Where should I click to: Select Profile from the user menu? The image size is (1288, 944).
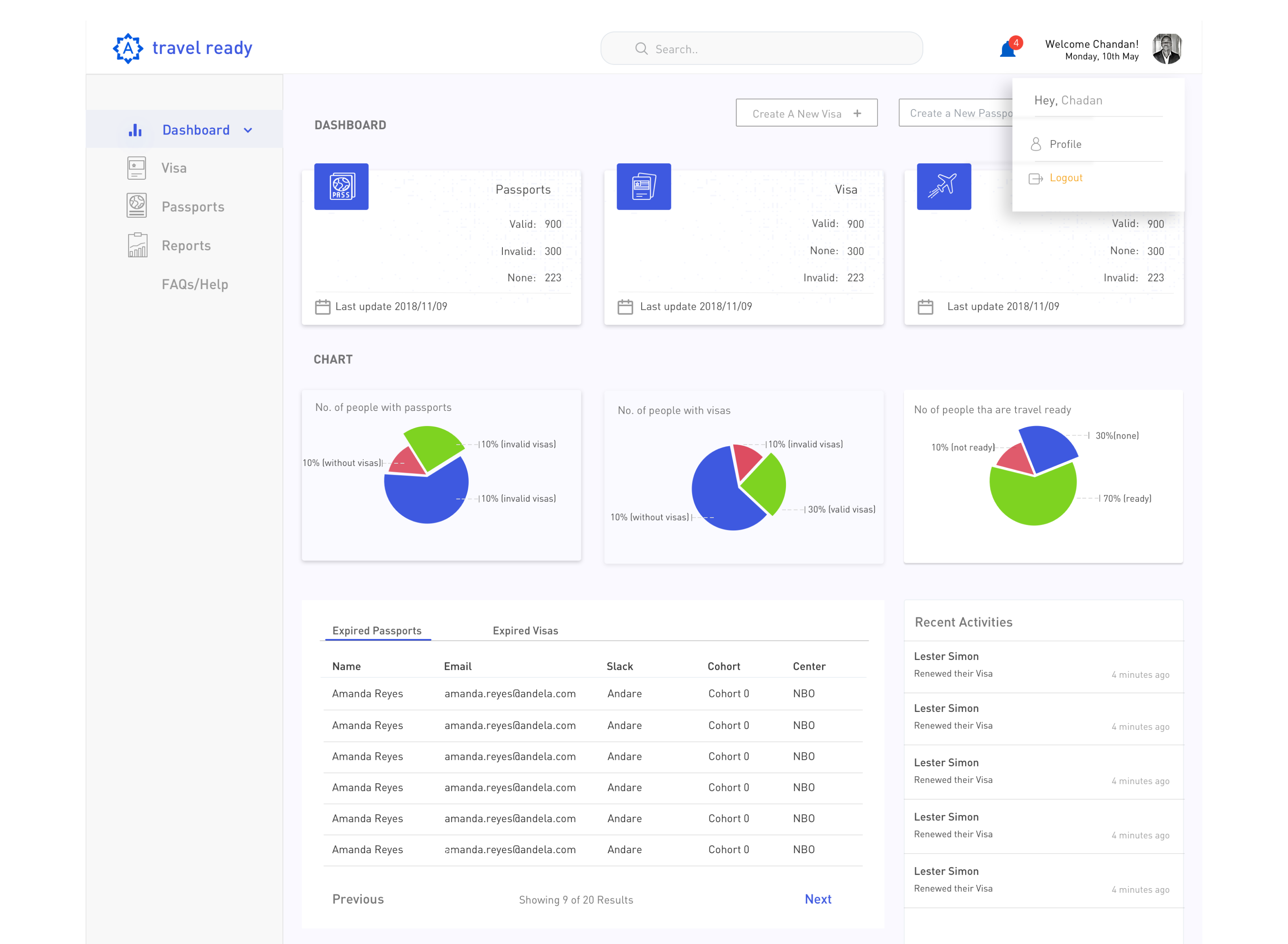[x=1065, y=144]
